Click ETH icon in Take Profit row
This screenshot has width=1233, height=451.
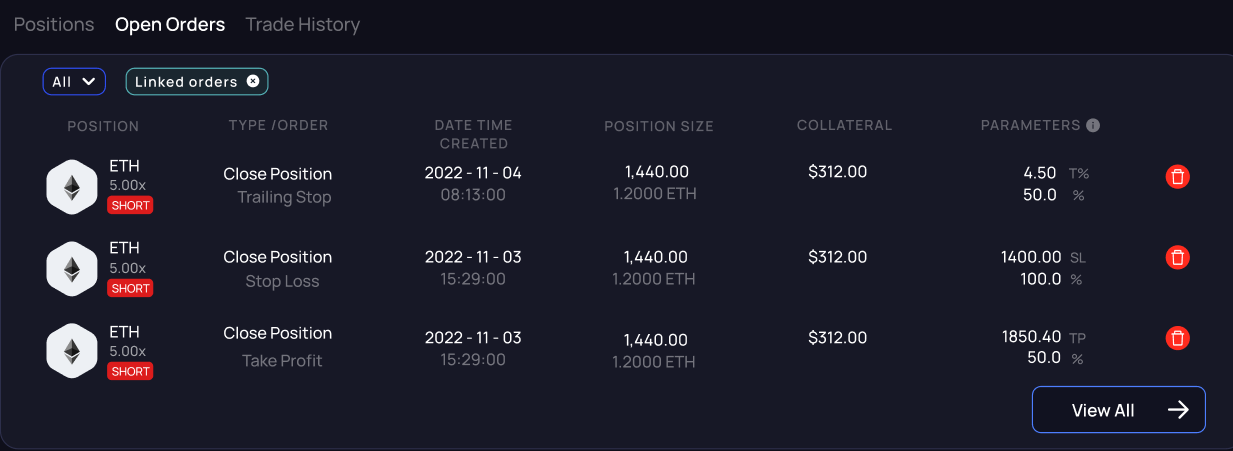pos(72,351)
